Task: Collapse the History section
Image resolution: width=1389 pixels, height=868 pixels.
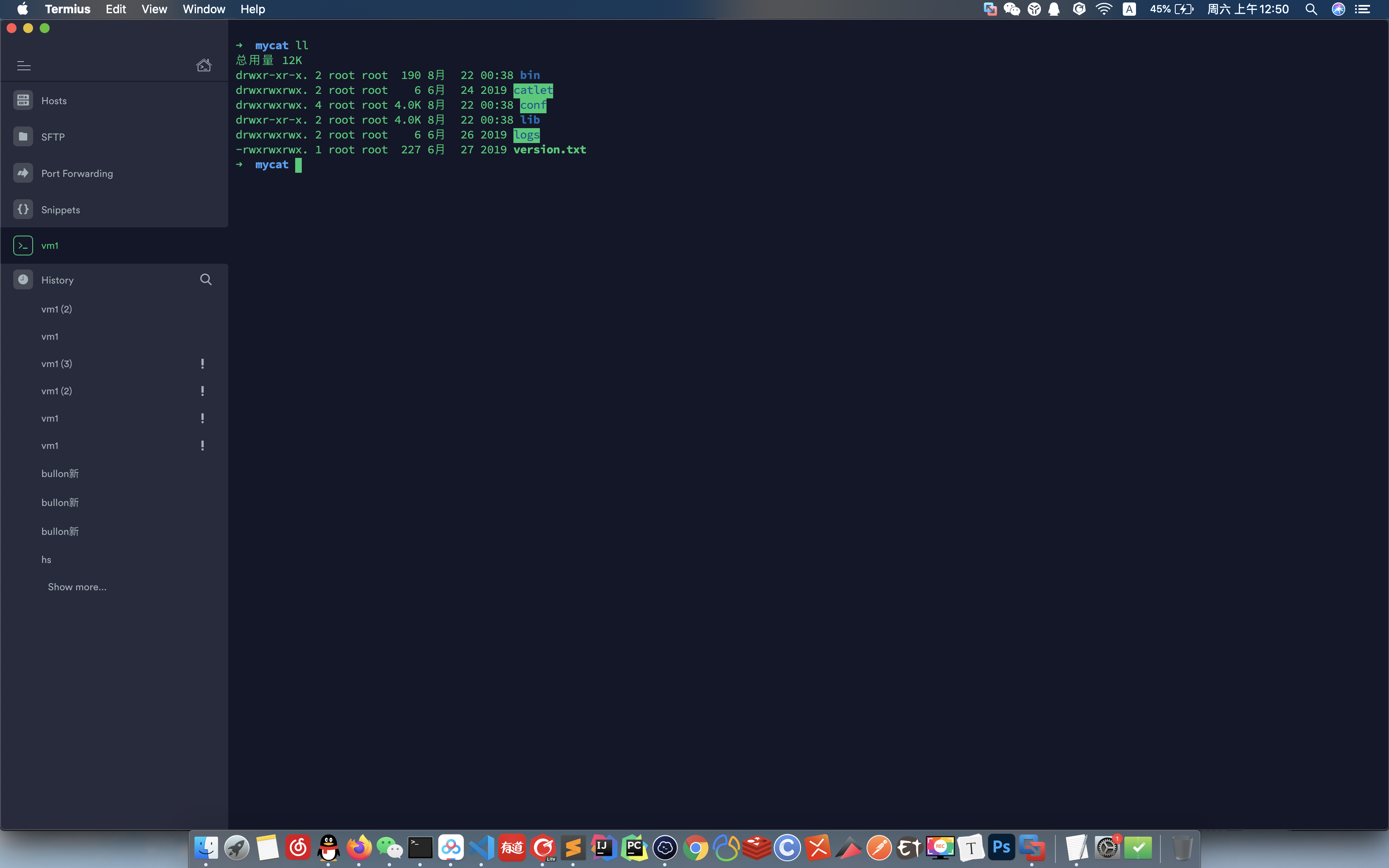Action: click(x=57, y=279)
